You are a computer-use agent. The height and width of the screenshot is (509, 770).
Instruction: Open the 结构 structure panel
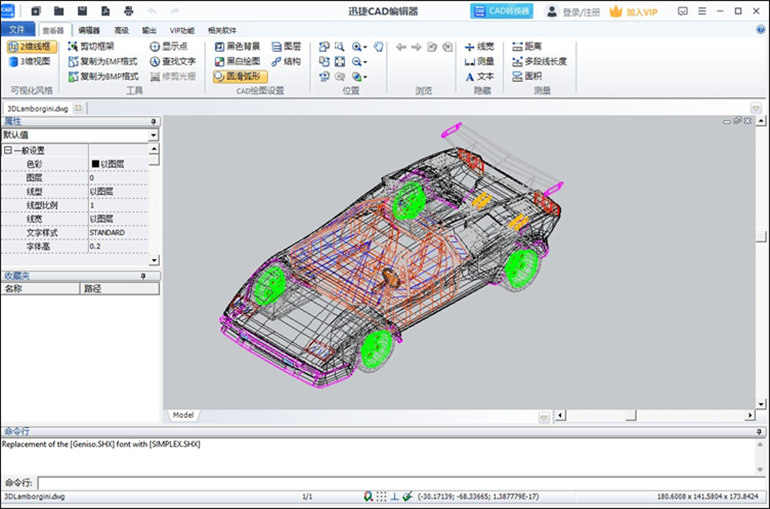[286, 61]
